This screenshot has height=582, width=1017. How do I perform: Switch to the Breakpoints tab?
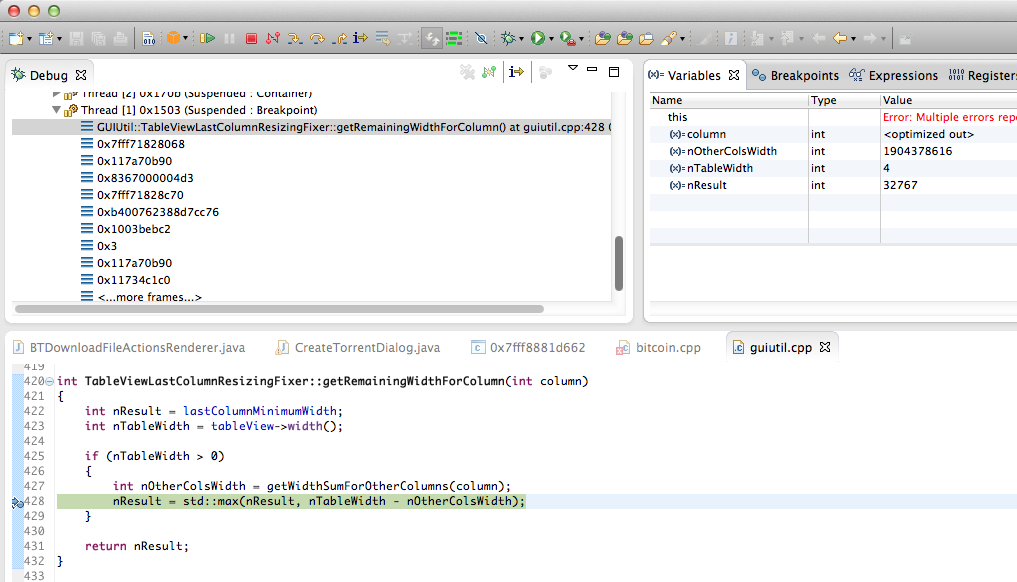(795, 75)
